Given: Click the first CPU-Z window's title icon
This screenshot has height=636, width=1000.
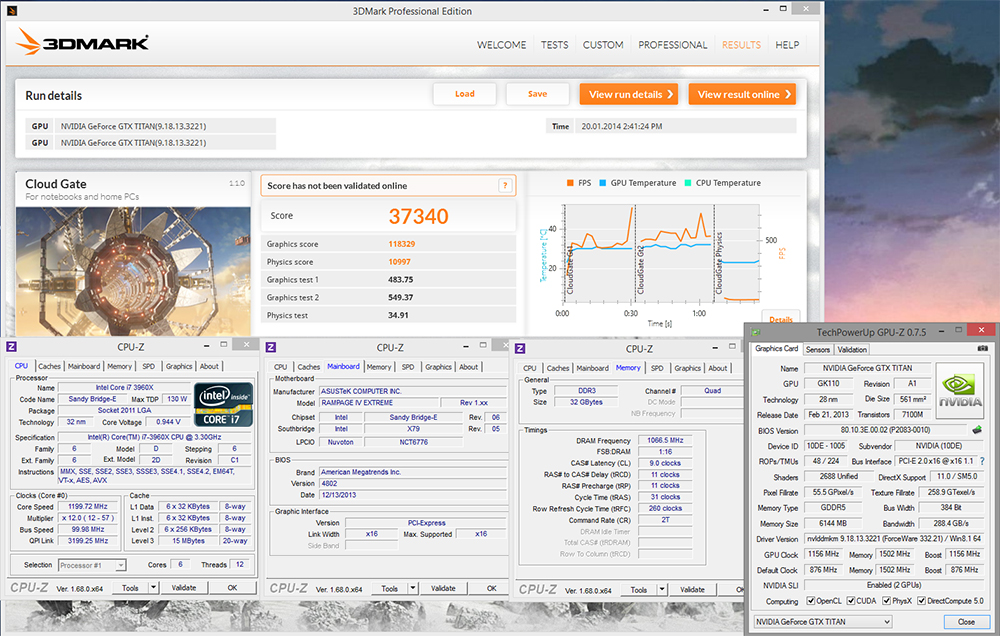Looking at the screenshot, I should [x=11, y=346].
